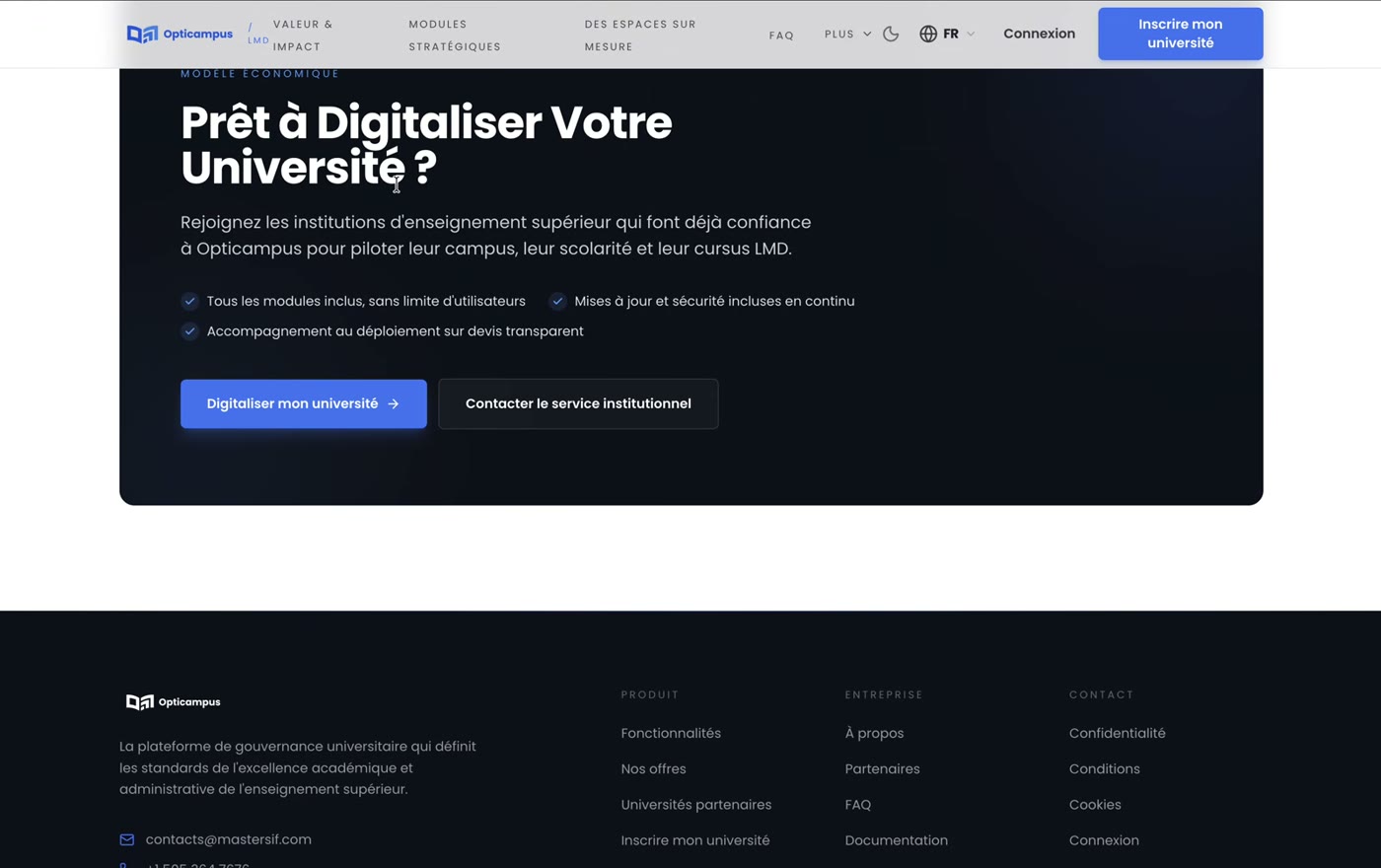The width and height of the screenshot is (1381, 868).
Task: Click the contacts@mastersif.com email link
Action: coord(229,839)
